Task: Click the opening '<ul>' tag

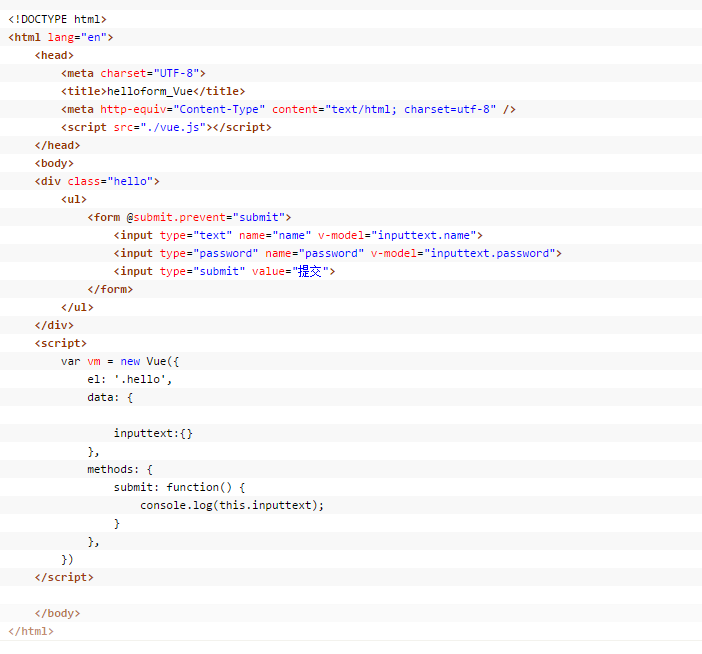Action: [74, 199]
